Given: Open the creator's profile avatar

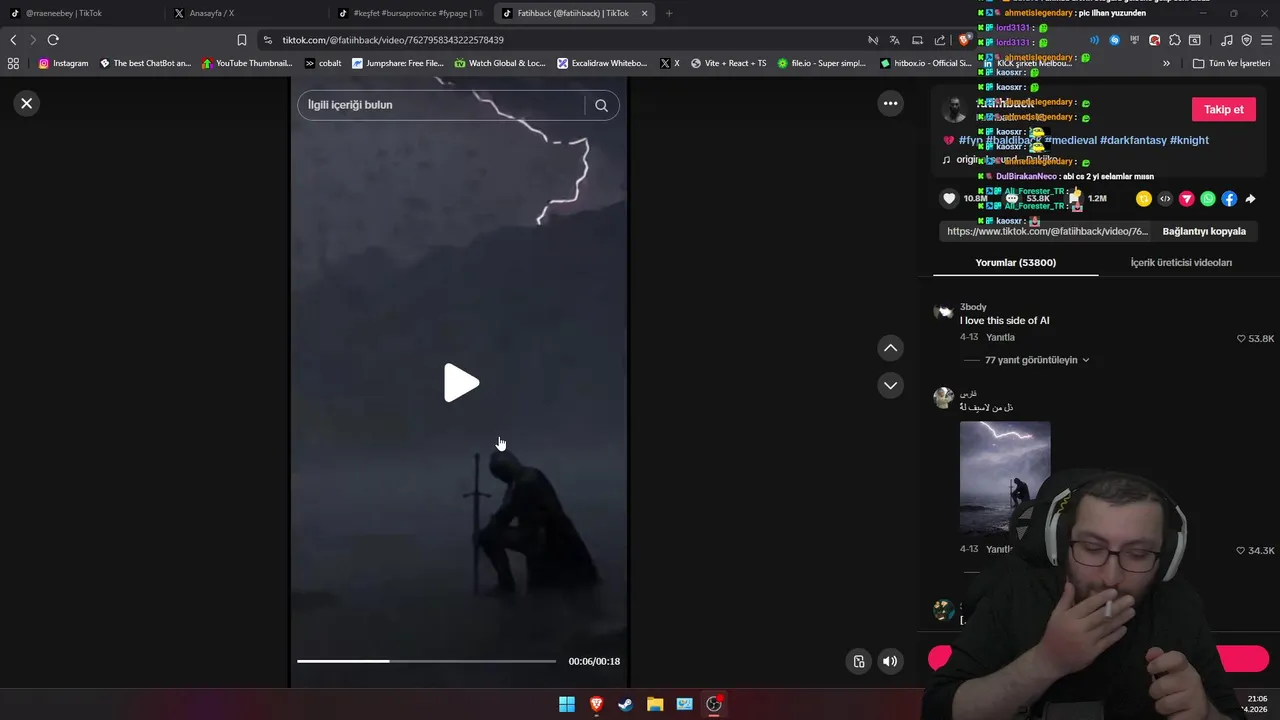Looking at the screenshot, I should click(x=955, y=109).
